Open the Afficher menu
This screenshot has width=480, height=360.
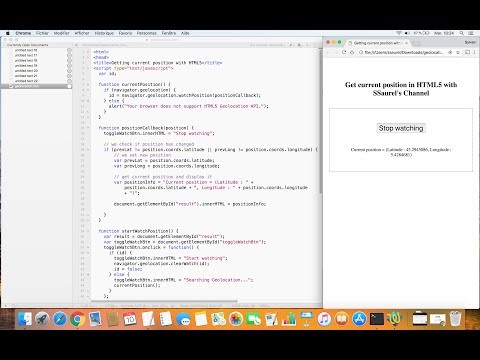coord(82,33)
